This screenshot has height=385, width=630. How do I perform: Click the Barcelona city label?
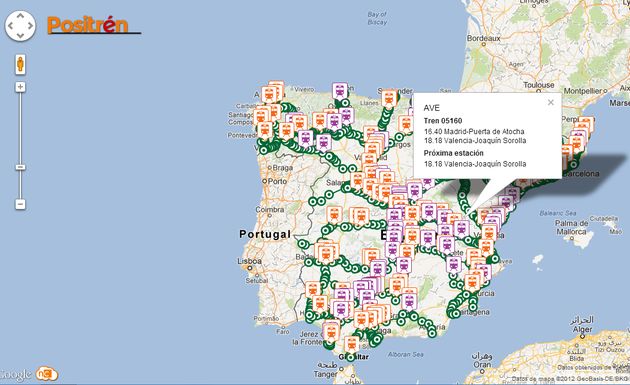(581, 174)
